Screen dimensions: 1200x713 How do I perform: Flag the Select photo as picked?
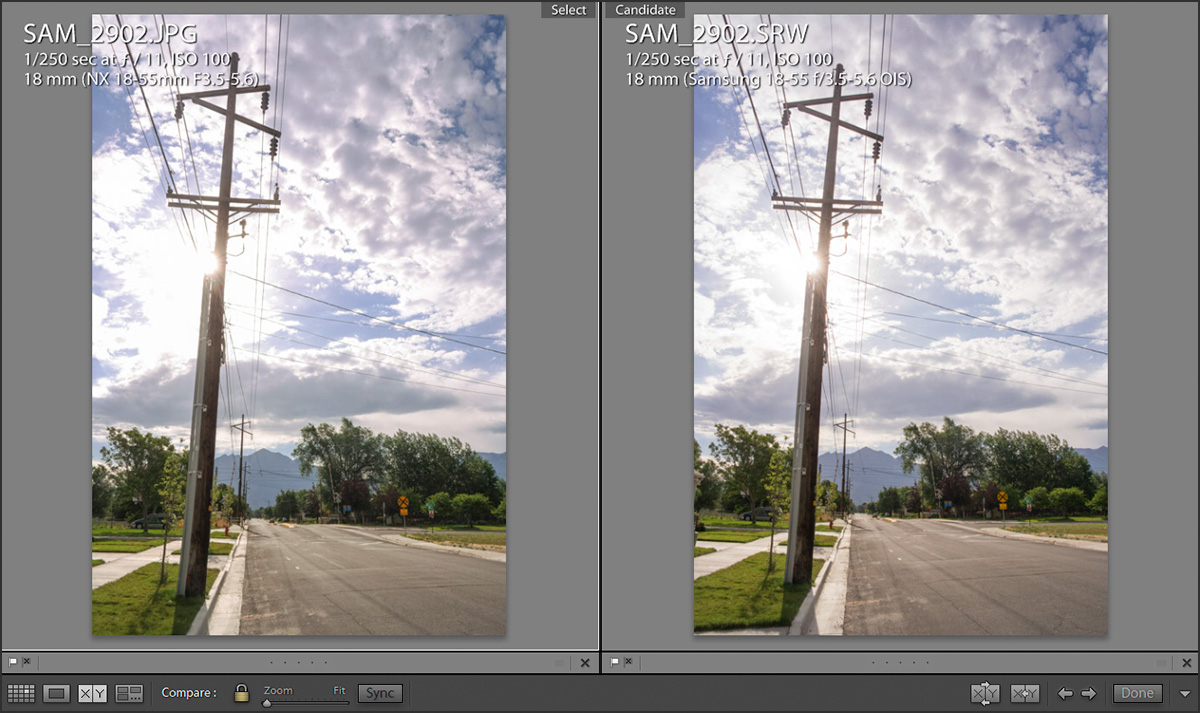12,662
